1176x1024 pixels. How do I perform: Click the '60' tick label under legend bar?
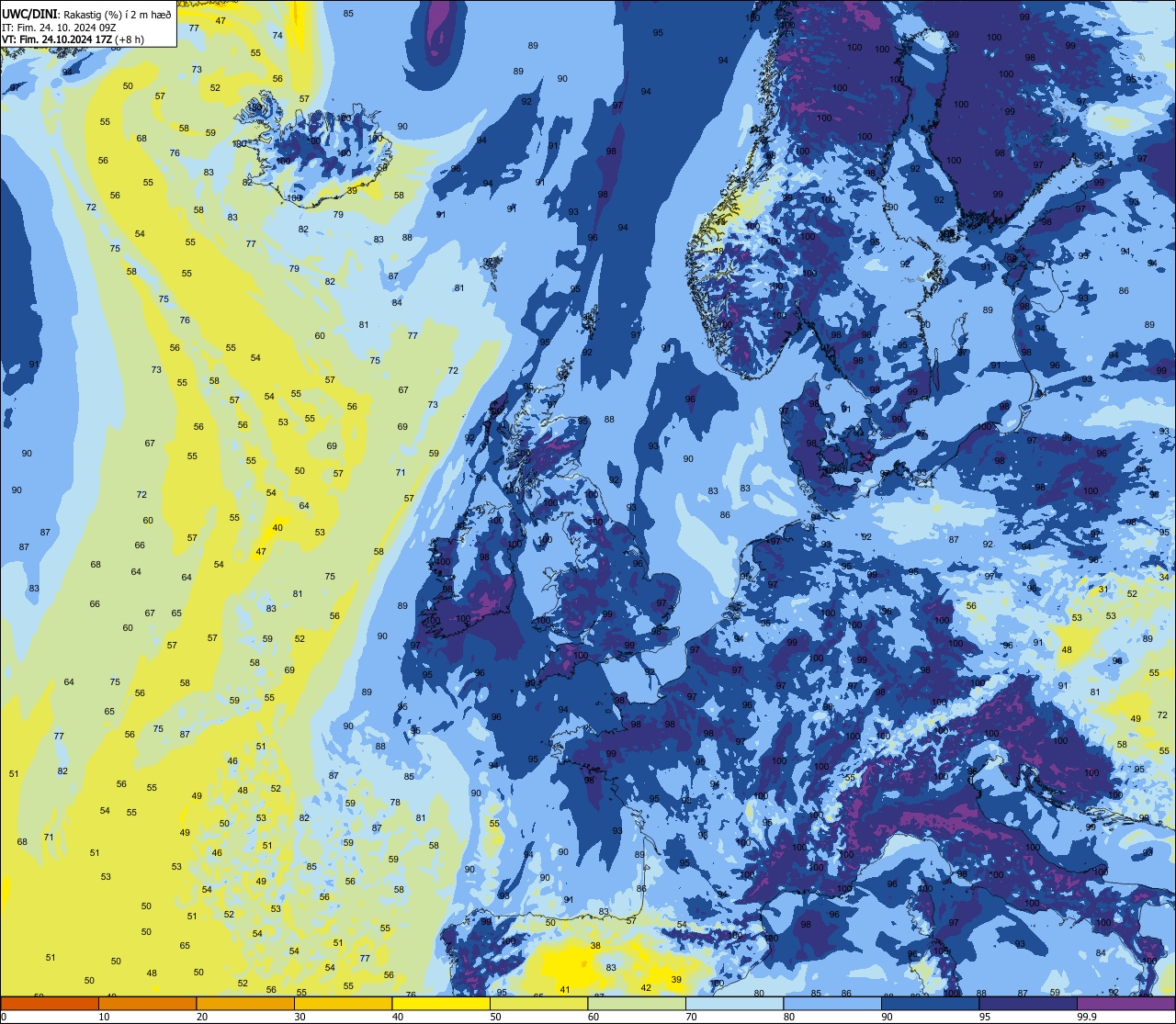pyautogui.click(x=594, y=1017)
